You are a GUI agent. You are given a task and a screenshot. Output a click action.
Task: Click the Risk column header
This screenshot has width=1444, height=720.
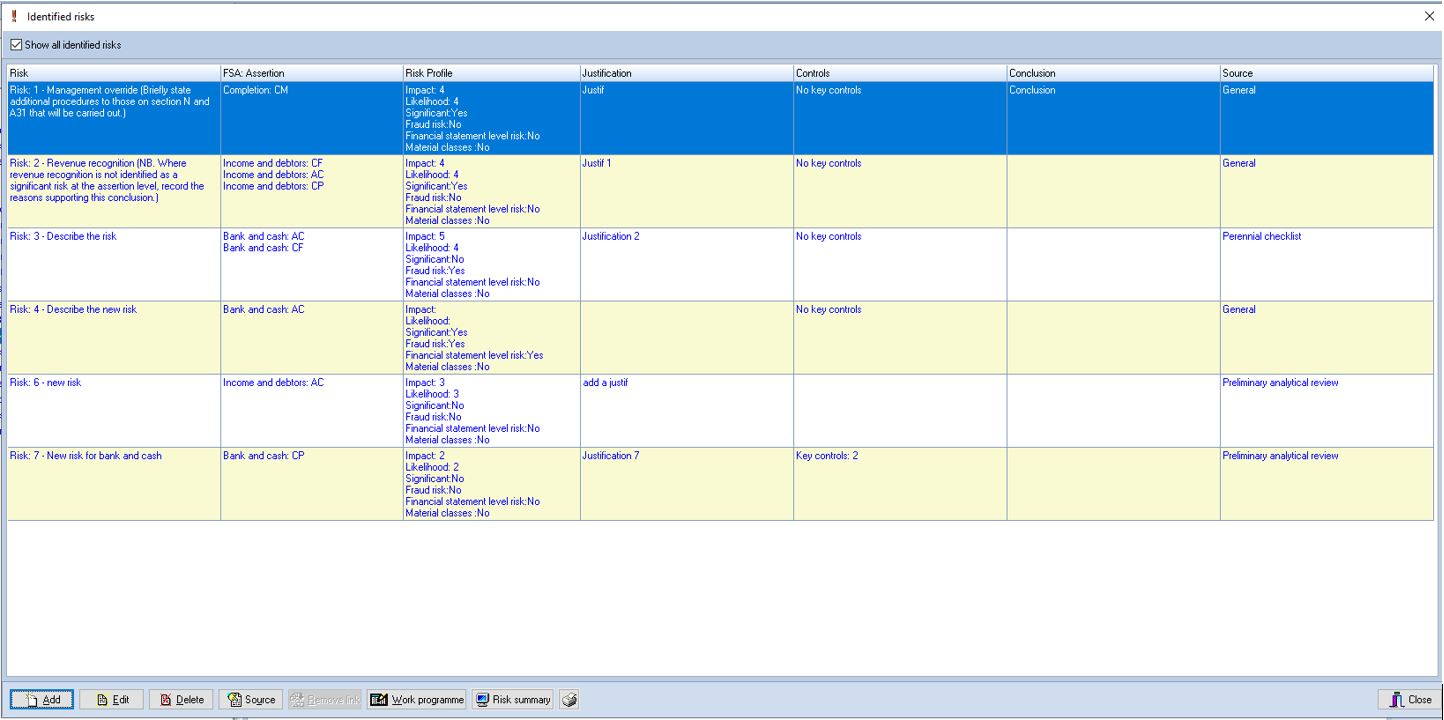coord(113,73)
